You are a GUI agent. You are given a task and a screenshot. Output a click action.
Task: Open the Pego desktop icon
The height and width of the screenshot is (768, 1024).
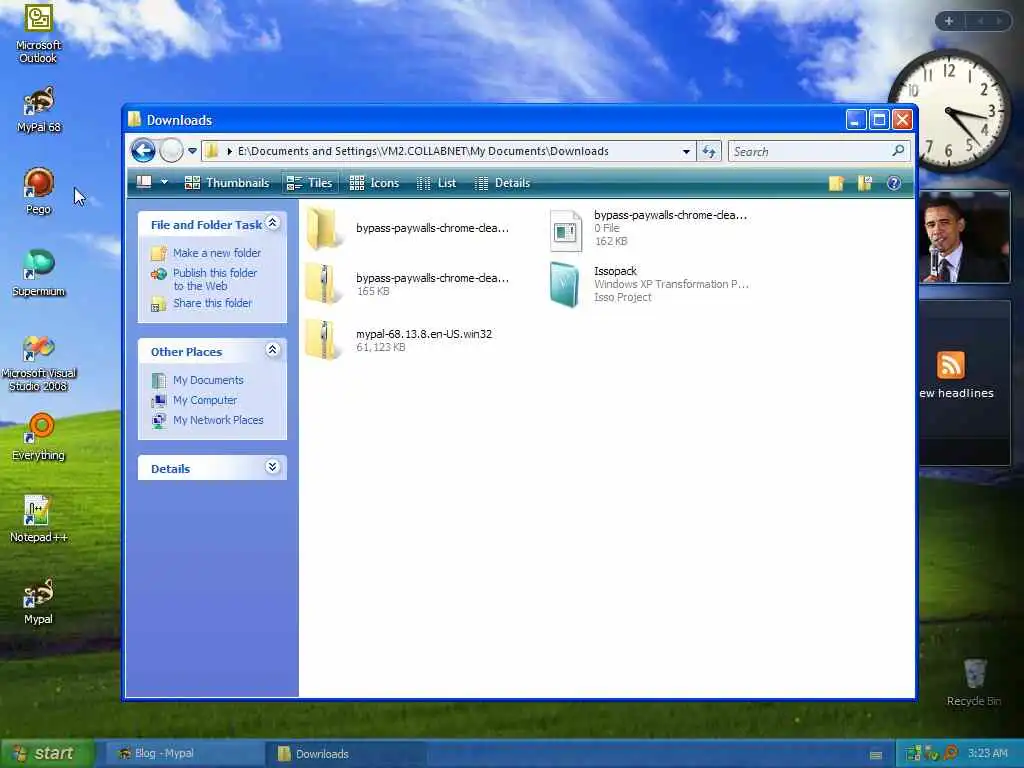click(x=39, y=191)
